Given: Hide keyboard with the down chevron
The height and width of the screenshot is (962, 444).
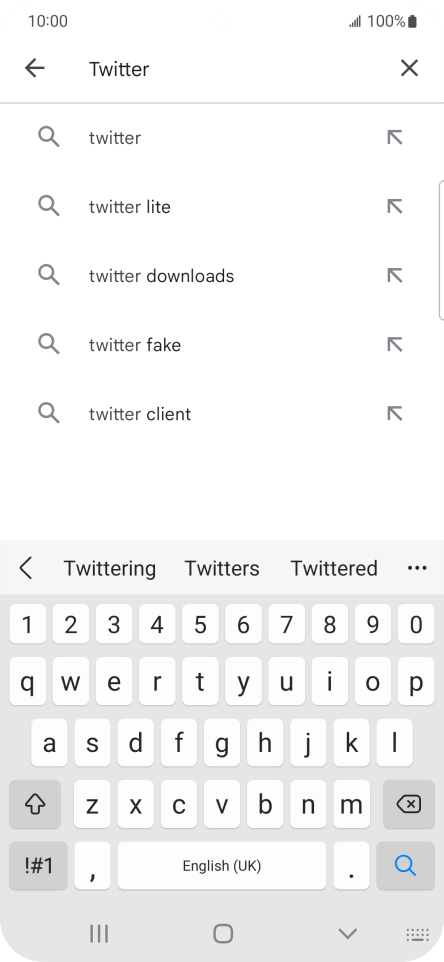Looking at the screenshot, I should 348,934.
